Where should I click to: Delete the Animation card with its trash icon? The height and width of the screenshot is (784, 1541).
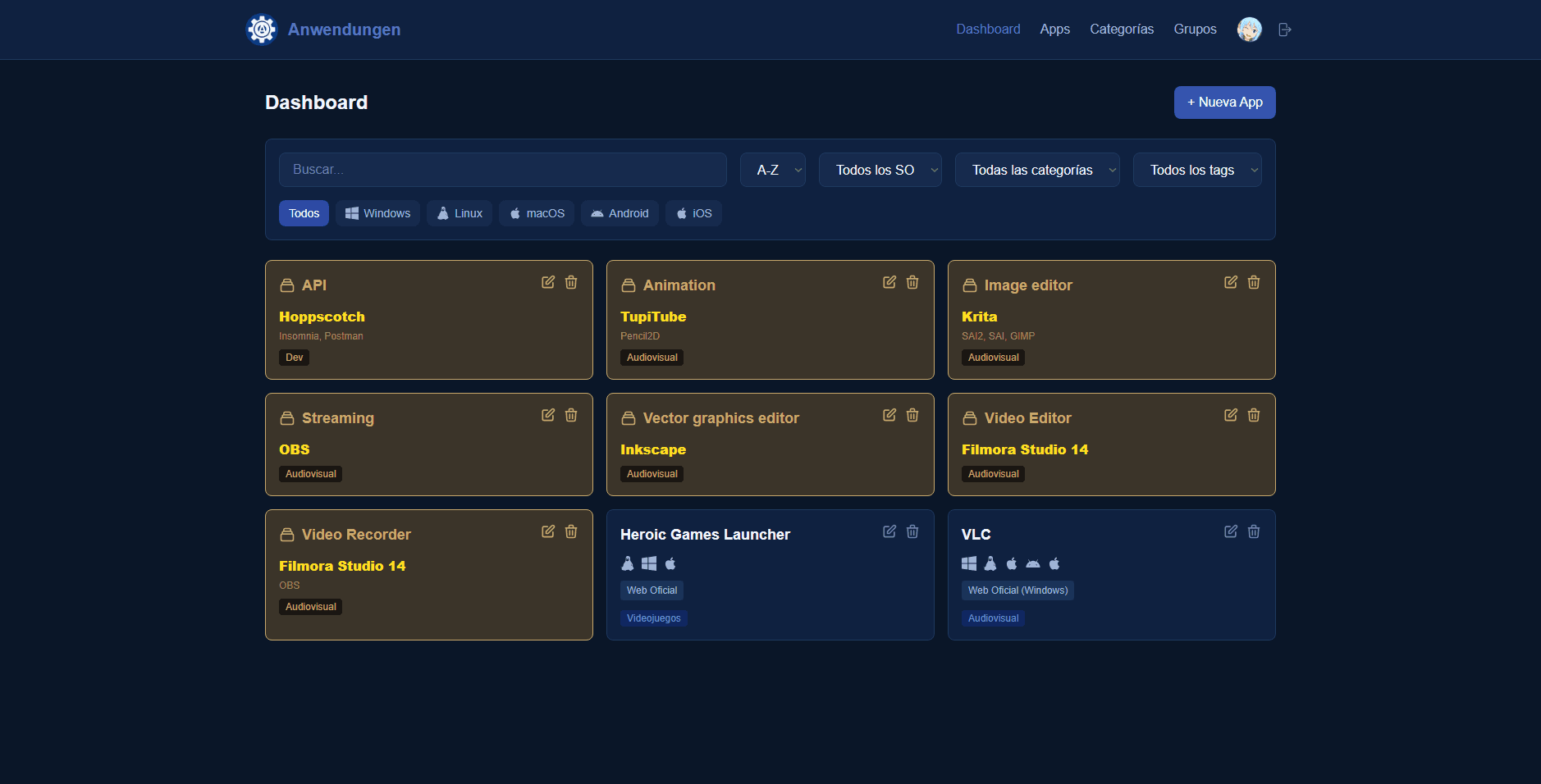coord(912,282)
